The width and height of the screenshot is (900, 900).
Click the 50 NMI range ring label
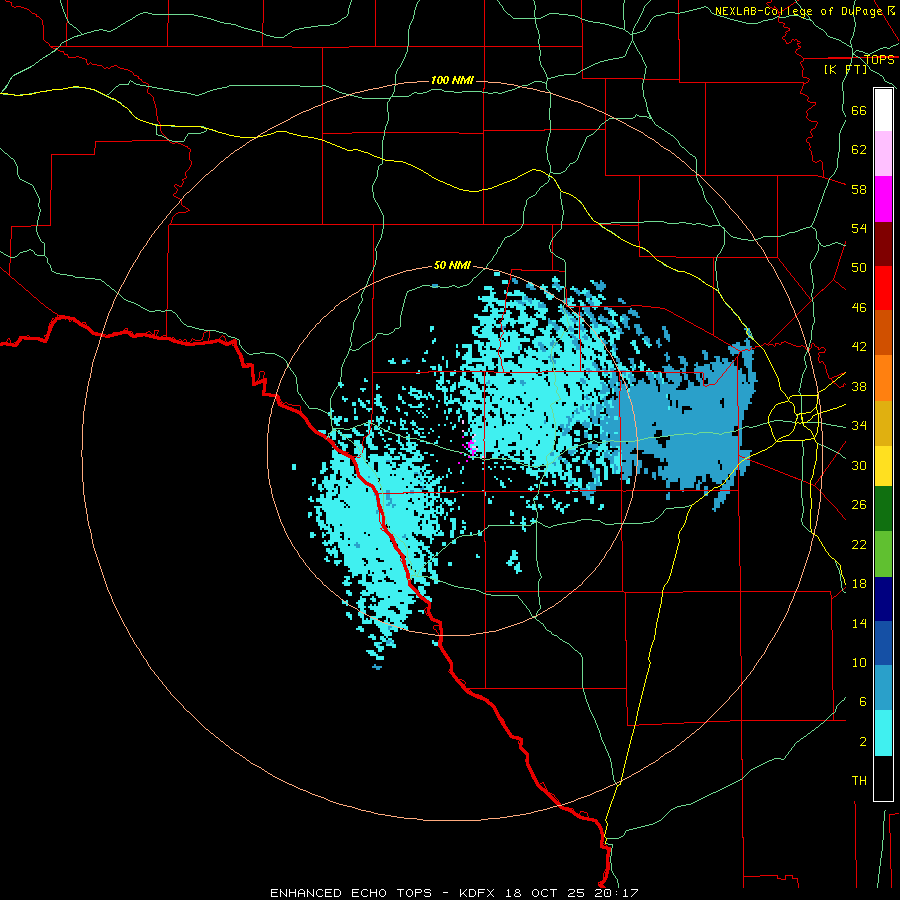click(452, 265)
